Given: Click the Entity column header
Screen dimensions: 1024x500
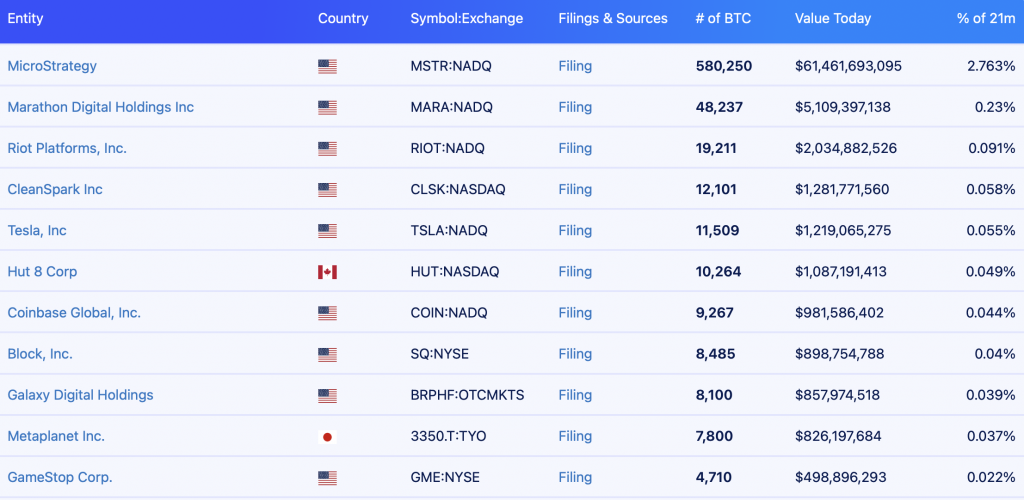Looking at the screenshot, I should (x=25, y=18).
